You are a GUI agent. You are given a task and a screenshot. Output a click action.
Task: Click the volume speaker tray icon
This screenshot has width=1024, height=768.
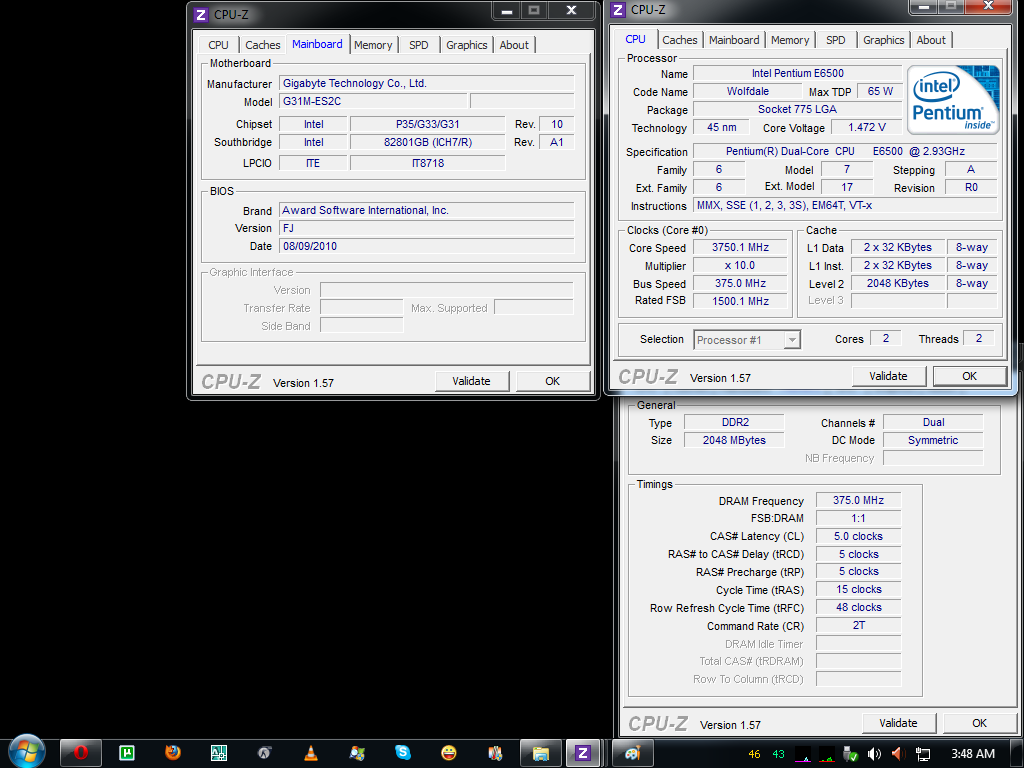[x=874, y=754]
